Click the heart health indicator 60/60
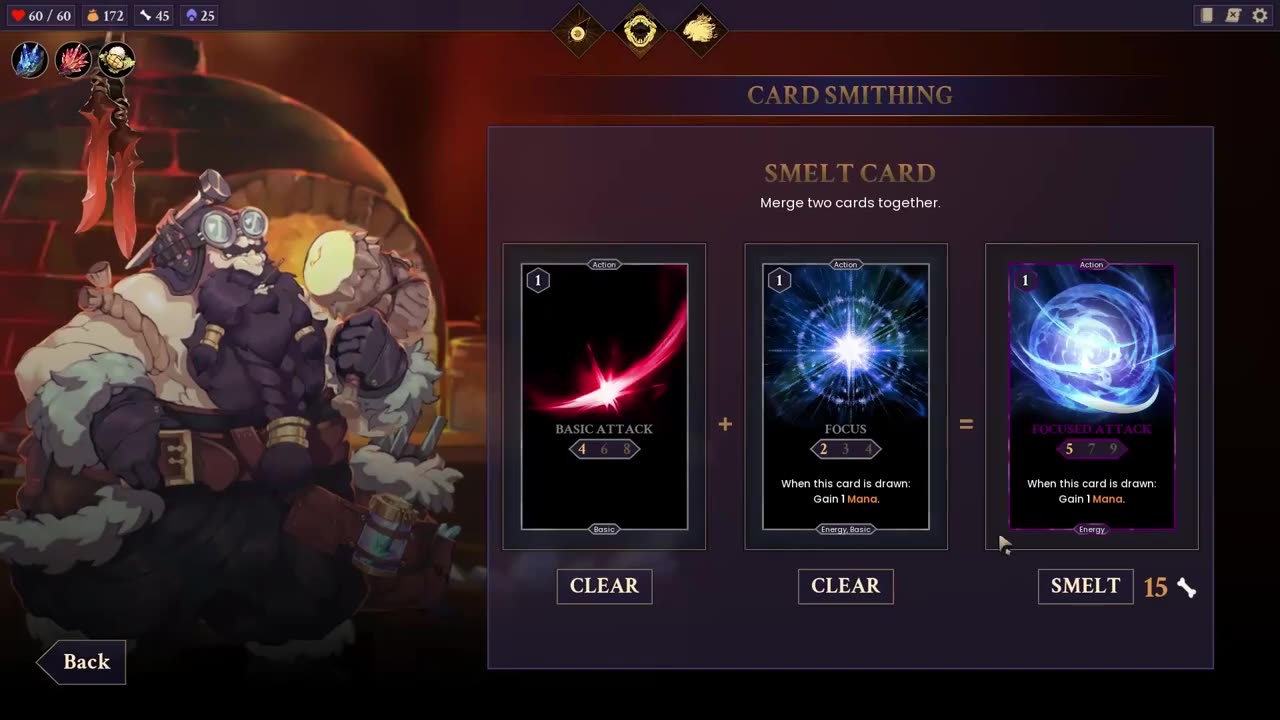Image resolution: width=1280 pixels, height=720 pixels. tap(40, 16)
